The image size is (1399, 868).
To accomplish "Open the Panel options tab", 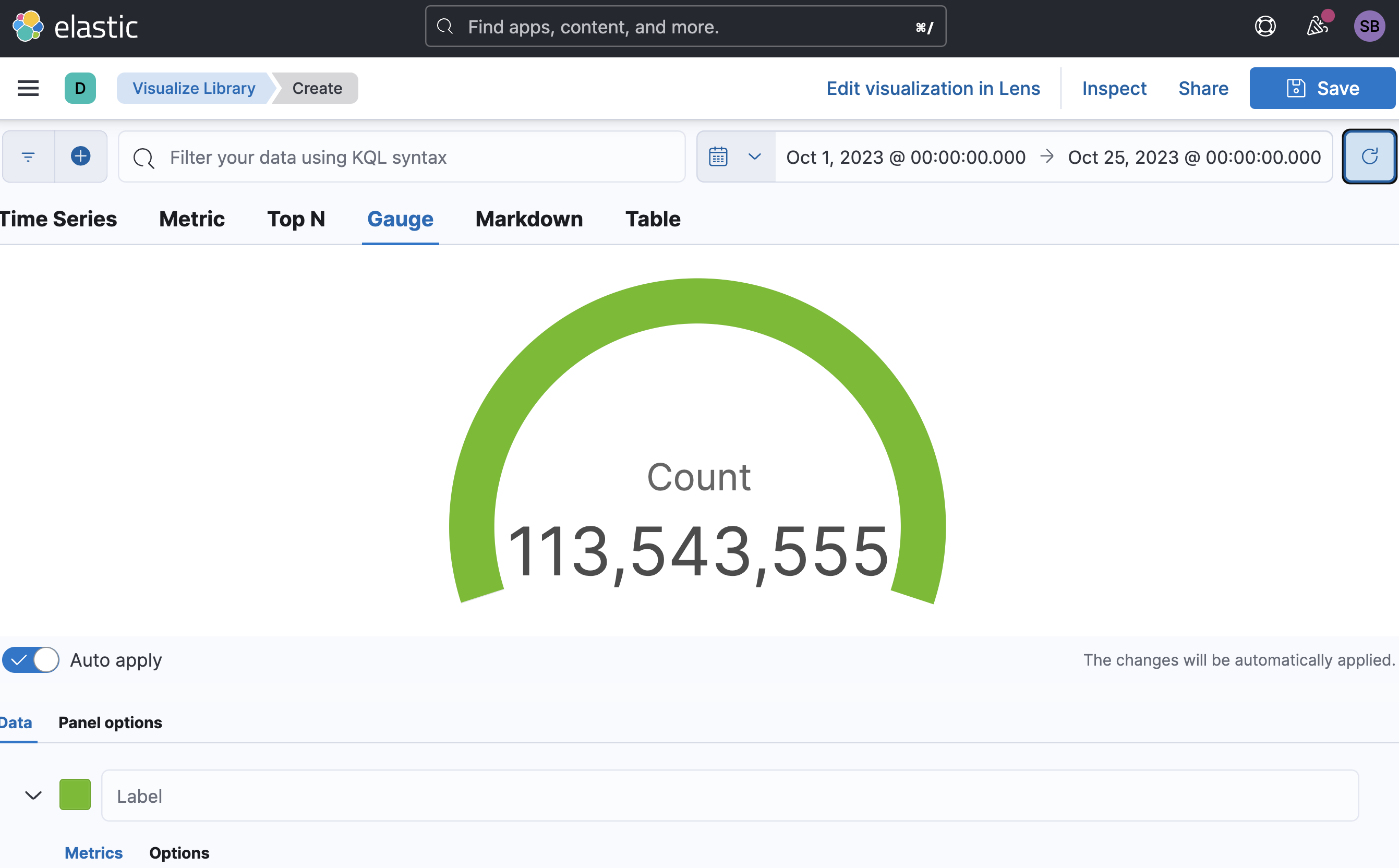I will [110, 723].
